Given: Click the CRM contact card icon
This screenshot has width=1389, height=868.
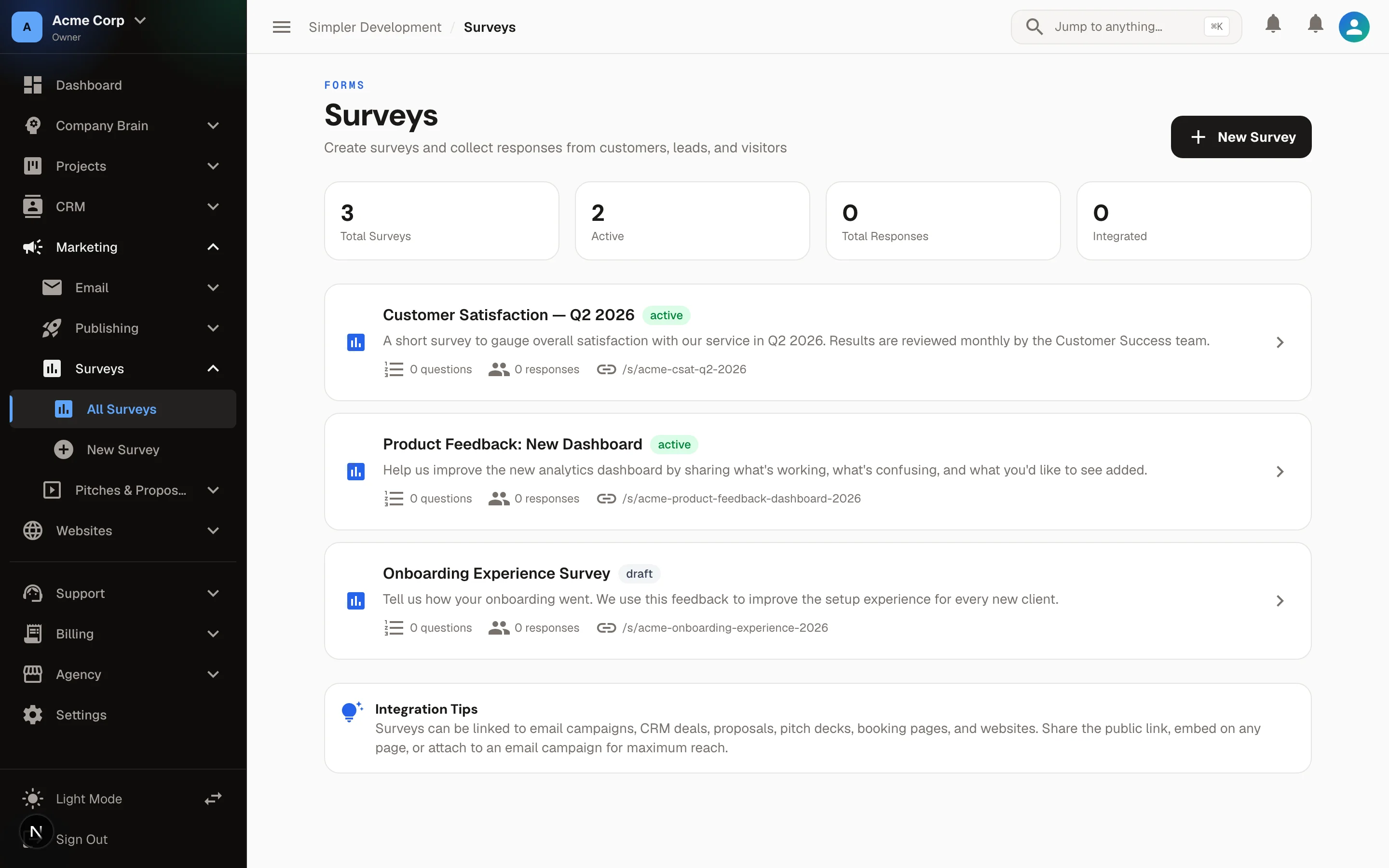Looking at the screenshot, I should click(x=33, y=206).
